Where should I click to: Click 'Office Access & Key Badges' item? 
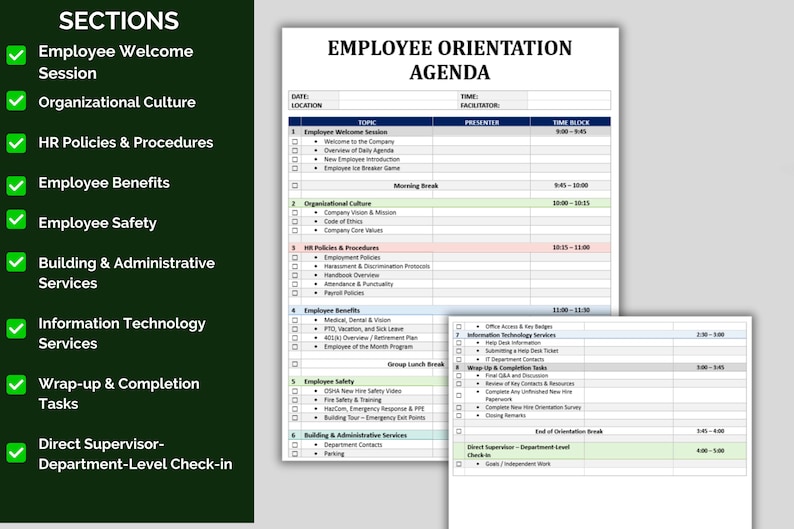(519, 327)
